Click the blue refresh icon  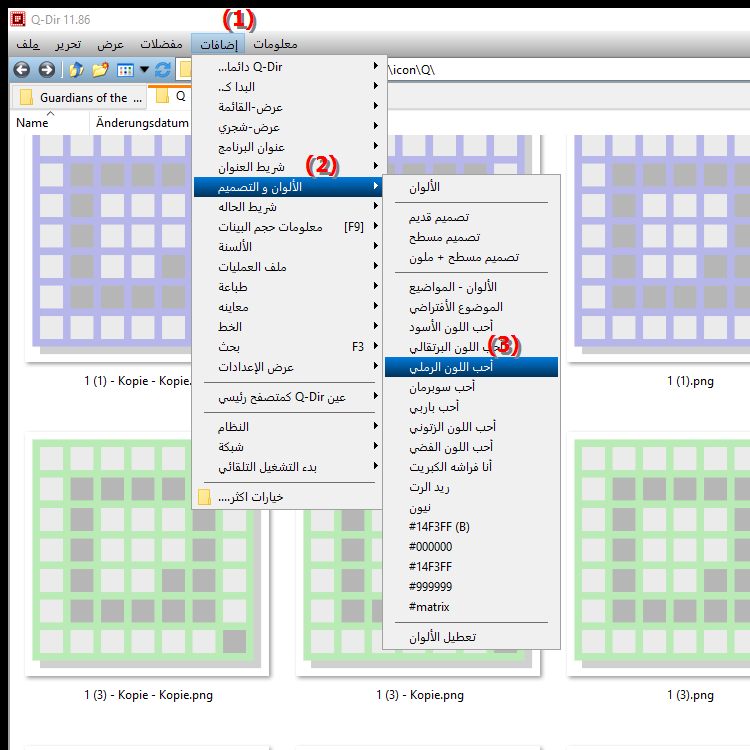point(163,70)
